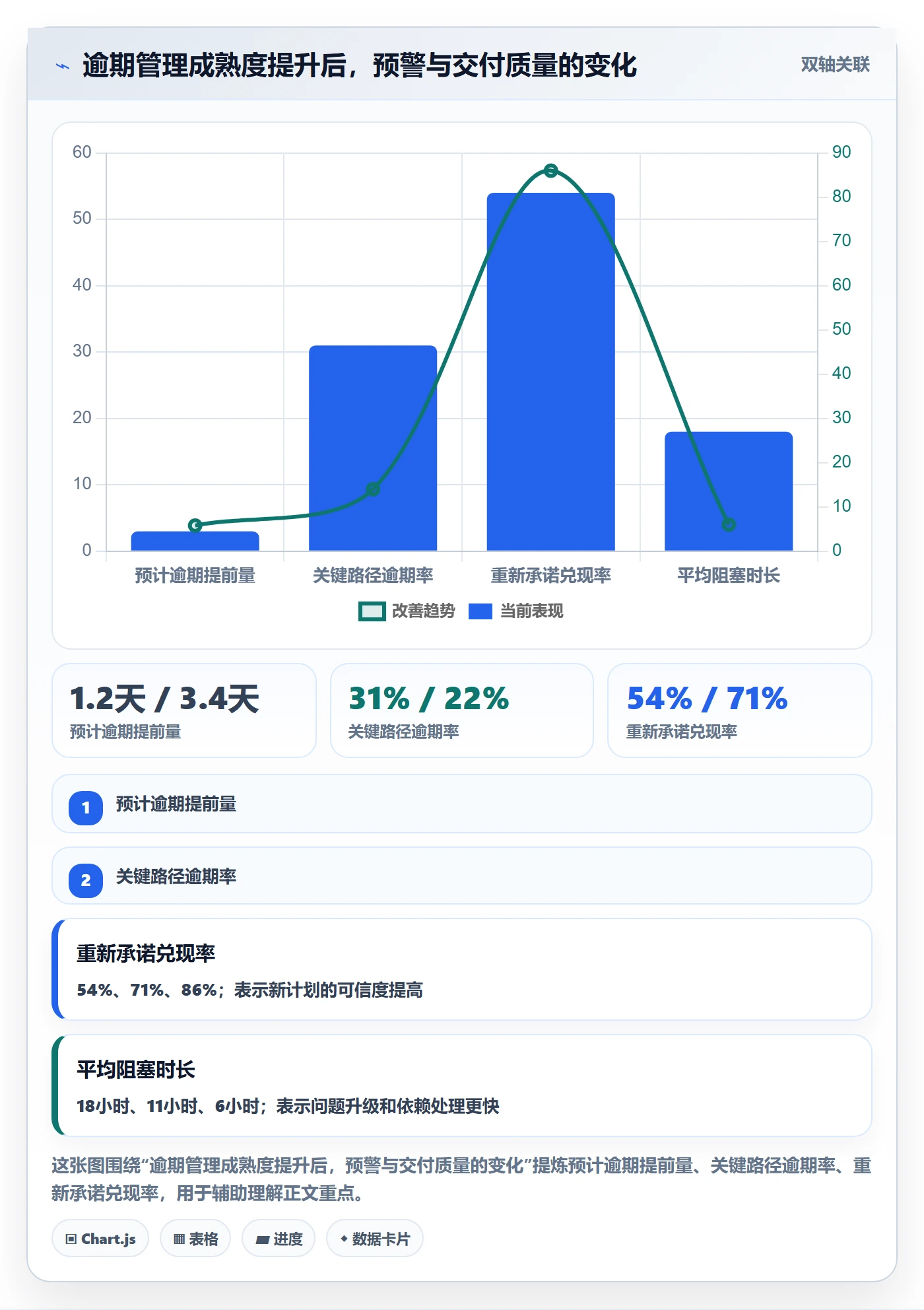This screenshot has height=1310, width=924.
Task: Click the chart title 逾期管理成熟度提升后
Action: (x=359, y=65)
